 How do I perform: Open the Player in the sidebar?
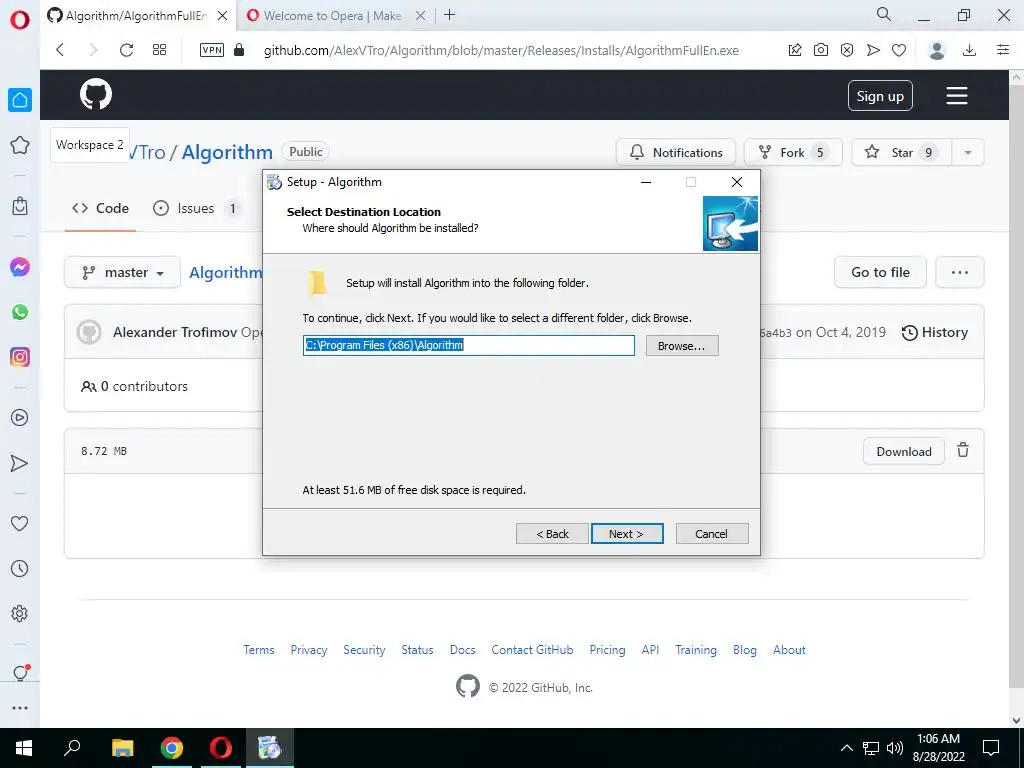[x=20, y=418]
